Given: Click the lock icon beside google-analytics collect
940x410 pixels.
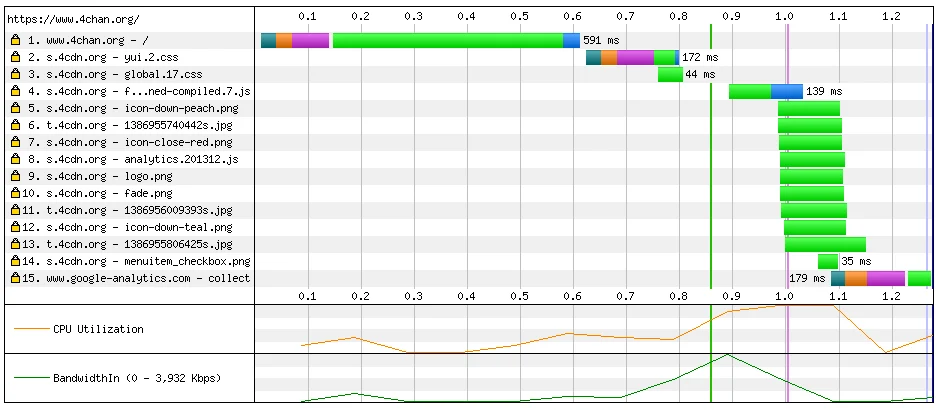Looking at the screenshot, I should point(16,278).
